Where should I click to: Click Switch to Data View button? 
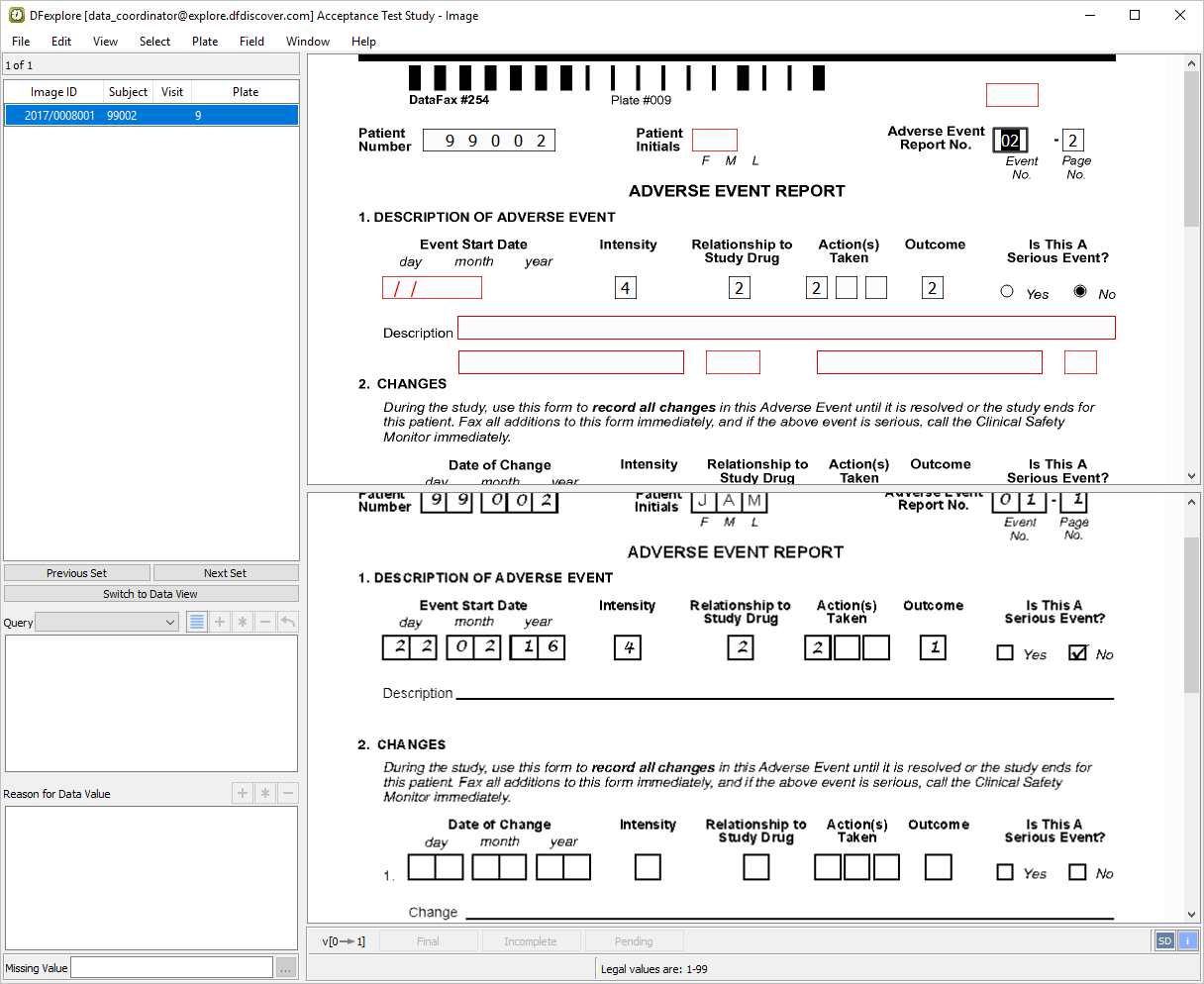coord(150,594)
